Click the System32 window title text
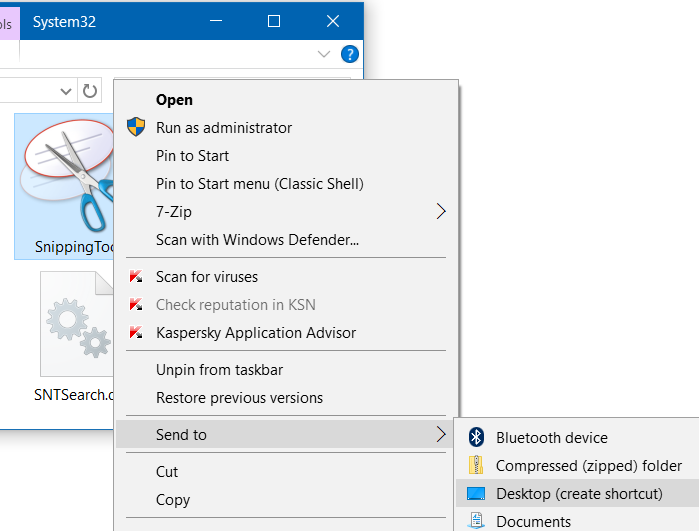This screenshot has height=531, width=699. (x=64, y=22)
